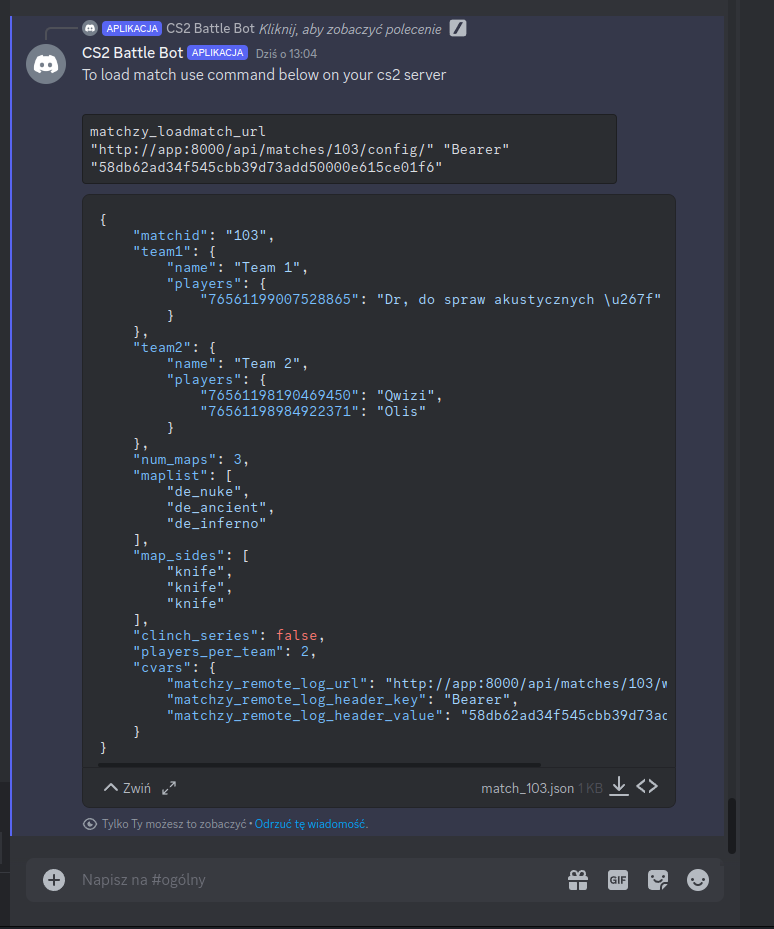Image resolution: width=774 pixels, height=929 pixels.
Task: Expand the file preview to fullscreen
Action: point(169,788)
